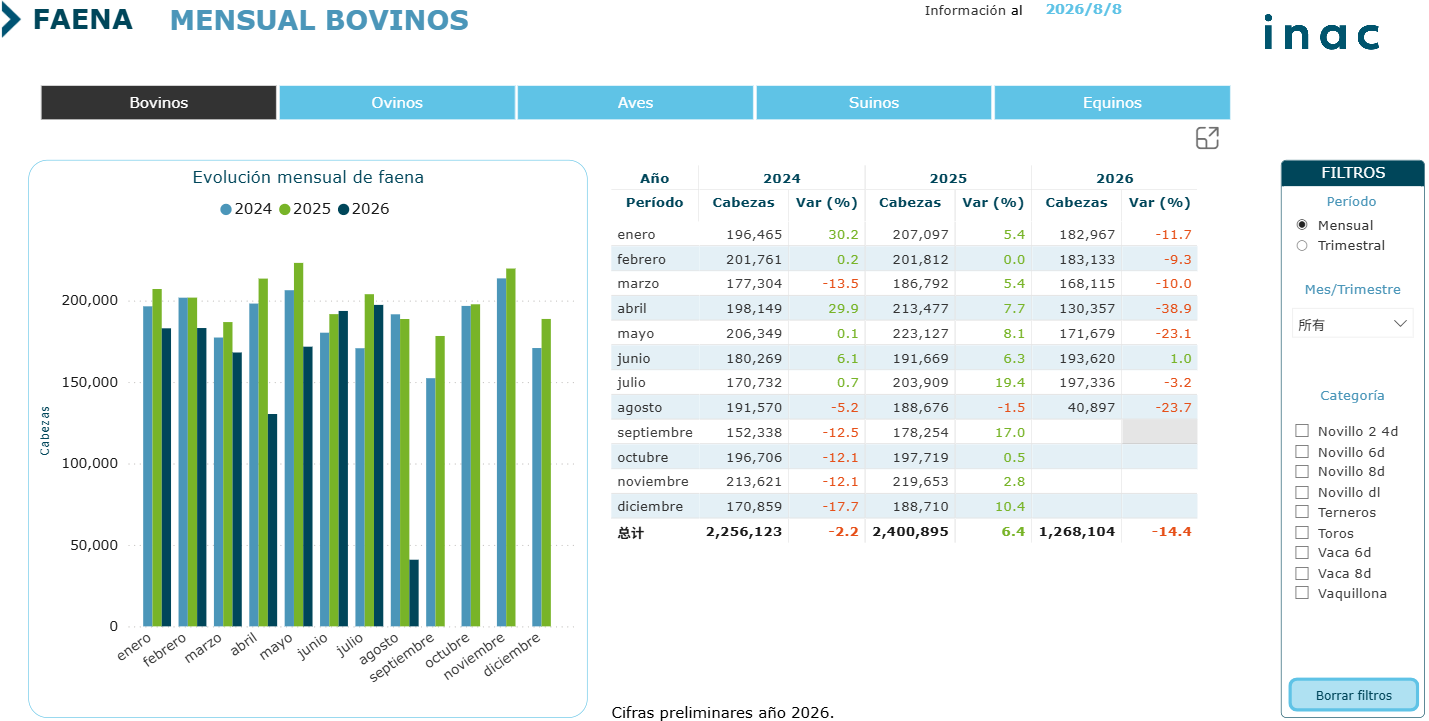Click the 2026 agosto bar in chart
The height and width of the screenshot is (721, 1429).
pyautogui.click(x=414, y=593)
